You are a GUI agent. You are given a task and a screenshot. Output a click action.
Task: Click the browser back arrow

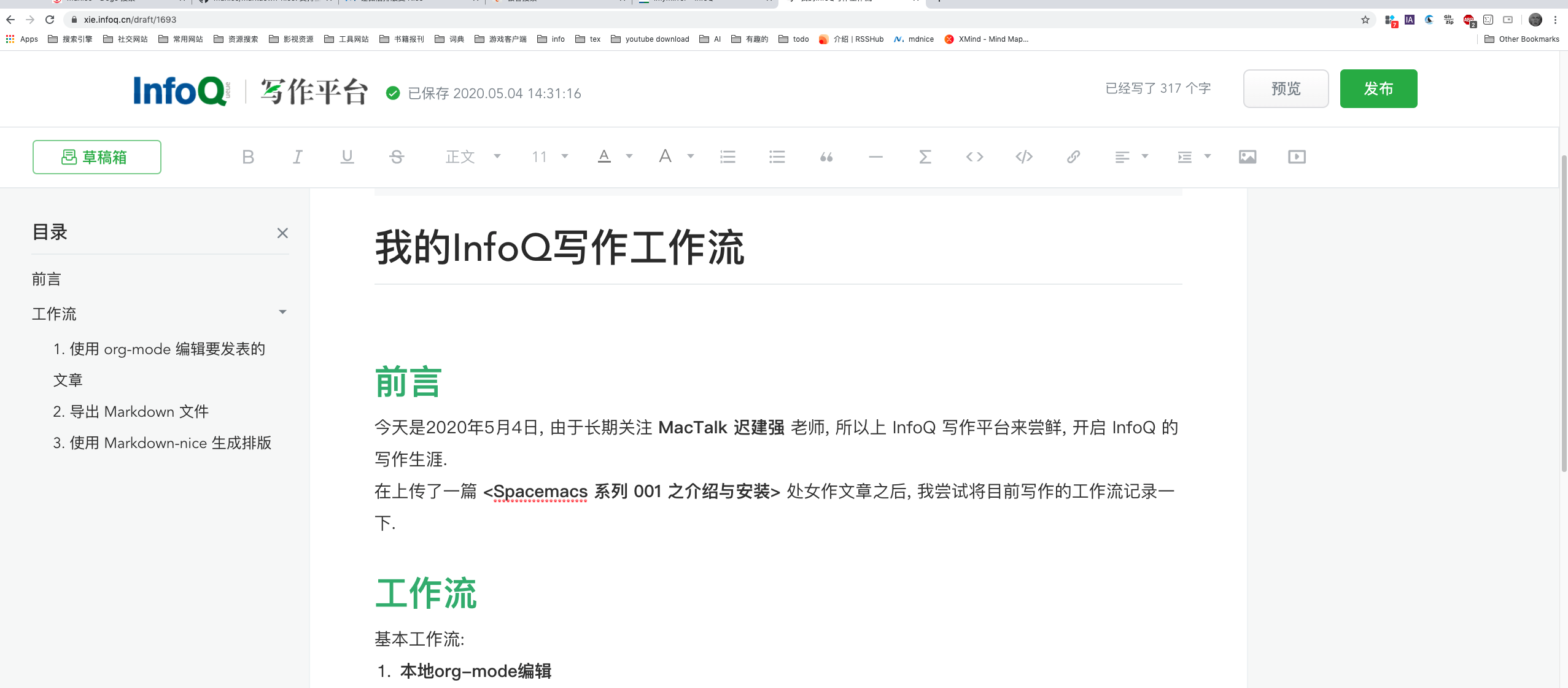pyautogui.click(x=10, y=20)
